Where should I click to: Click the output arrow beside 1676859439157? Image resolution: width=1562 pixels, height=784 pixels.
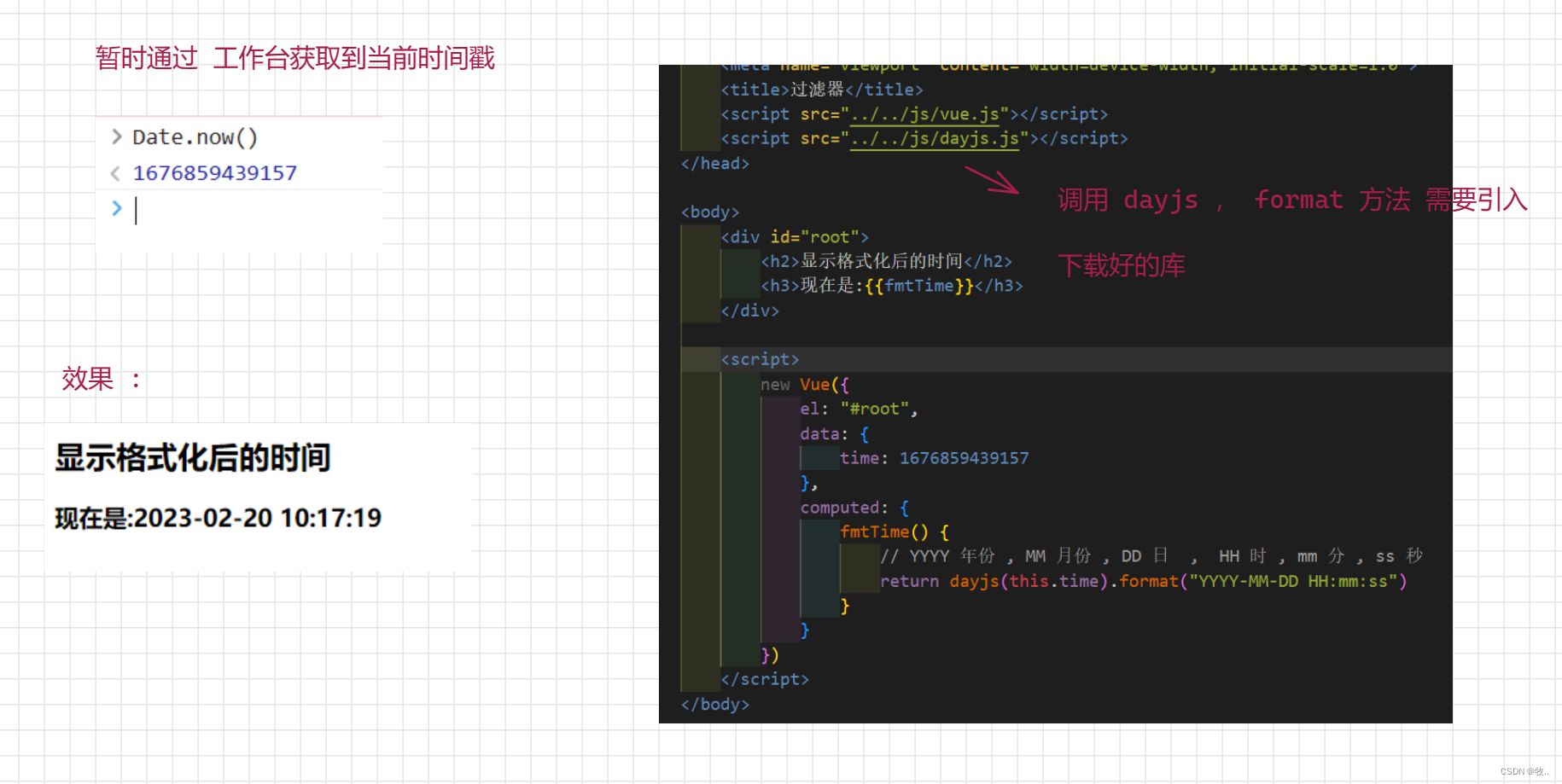[115, 173]
